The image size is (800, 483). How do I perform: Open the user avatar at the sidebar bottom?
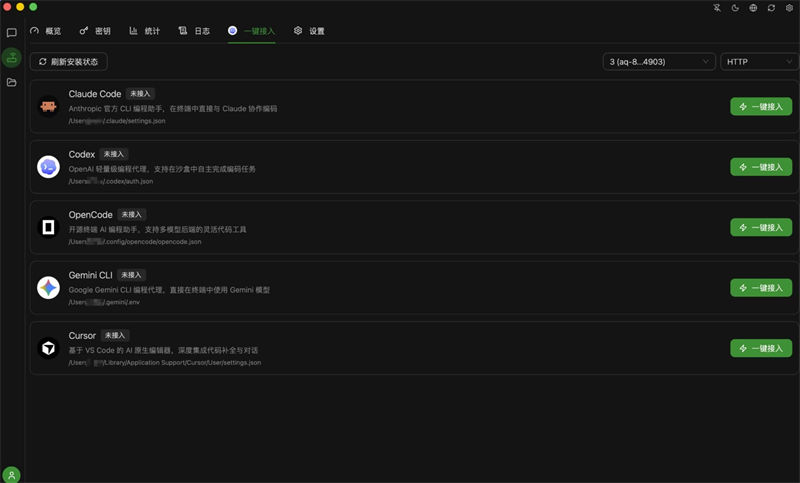coord(12,474)
